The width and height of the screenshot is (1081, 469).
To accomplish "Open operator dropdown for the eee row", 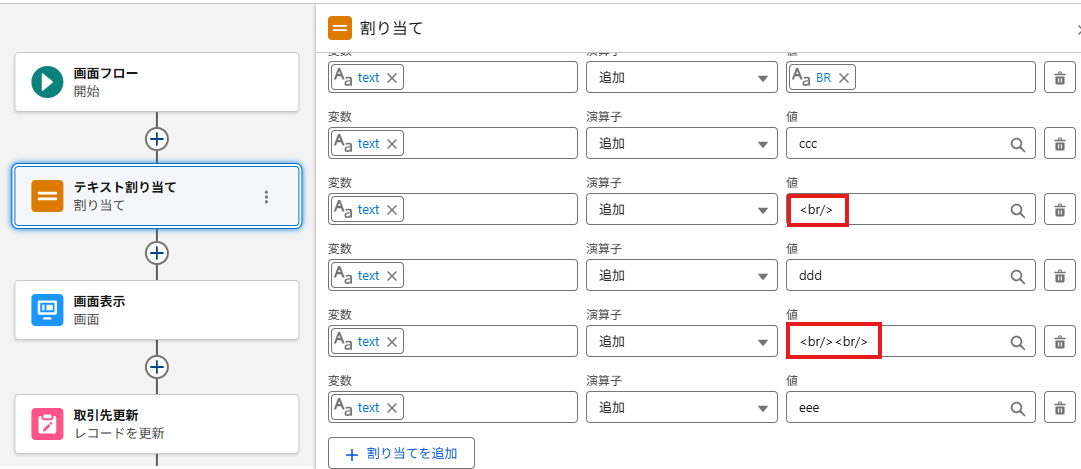I will click(x=681, y=408).
